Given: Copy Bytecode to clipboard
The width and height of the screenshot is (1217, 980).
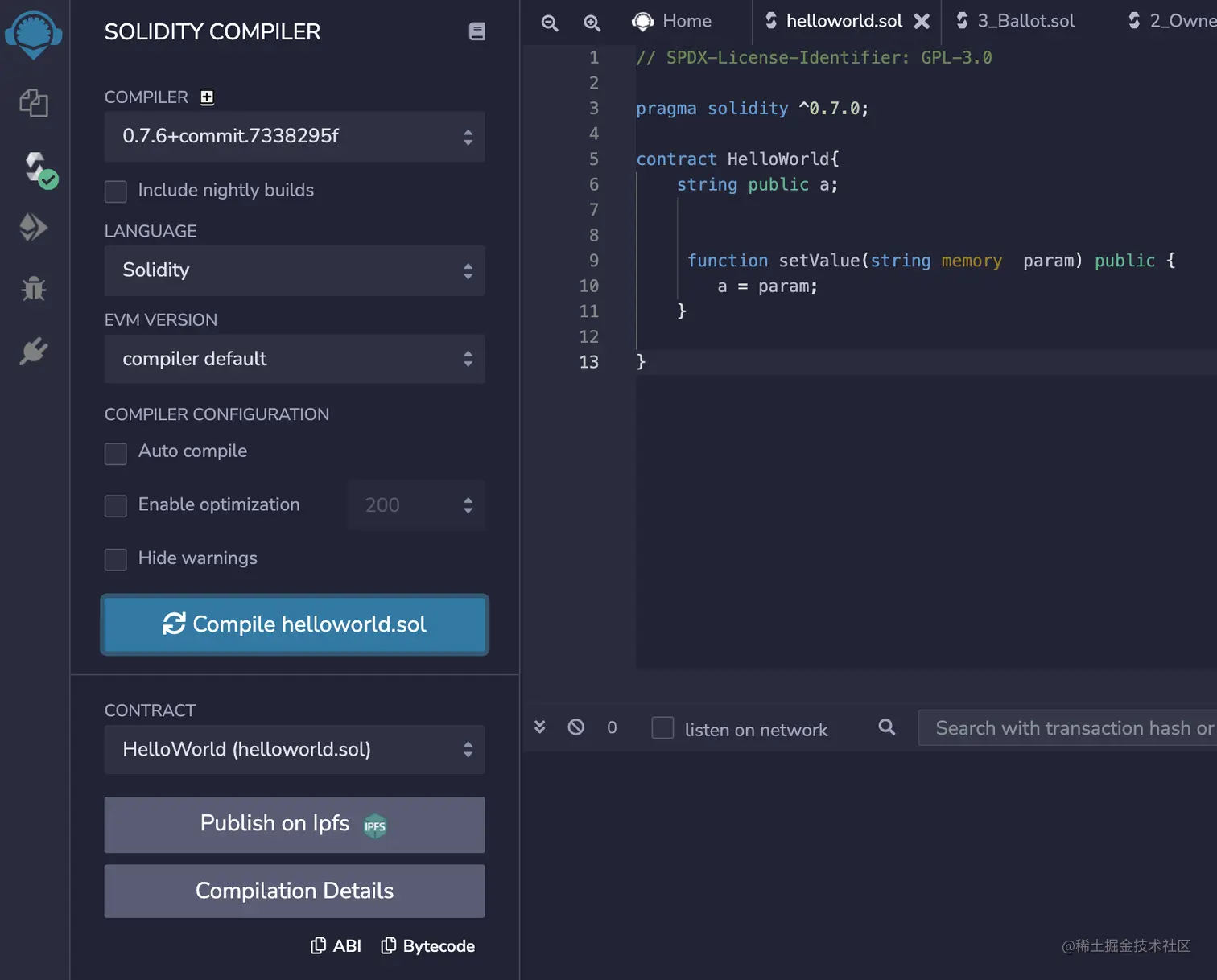Looking at the screenshot, I should click(x=427, y=946).
